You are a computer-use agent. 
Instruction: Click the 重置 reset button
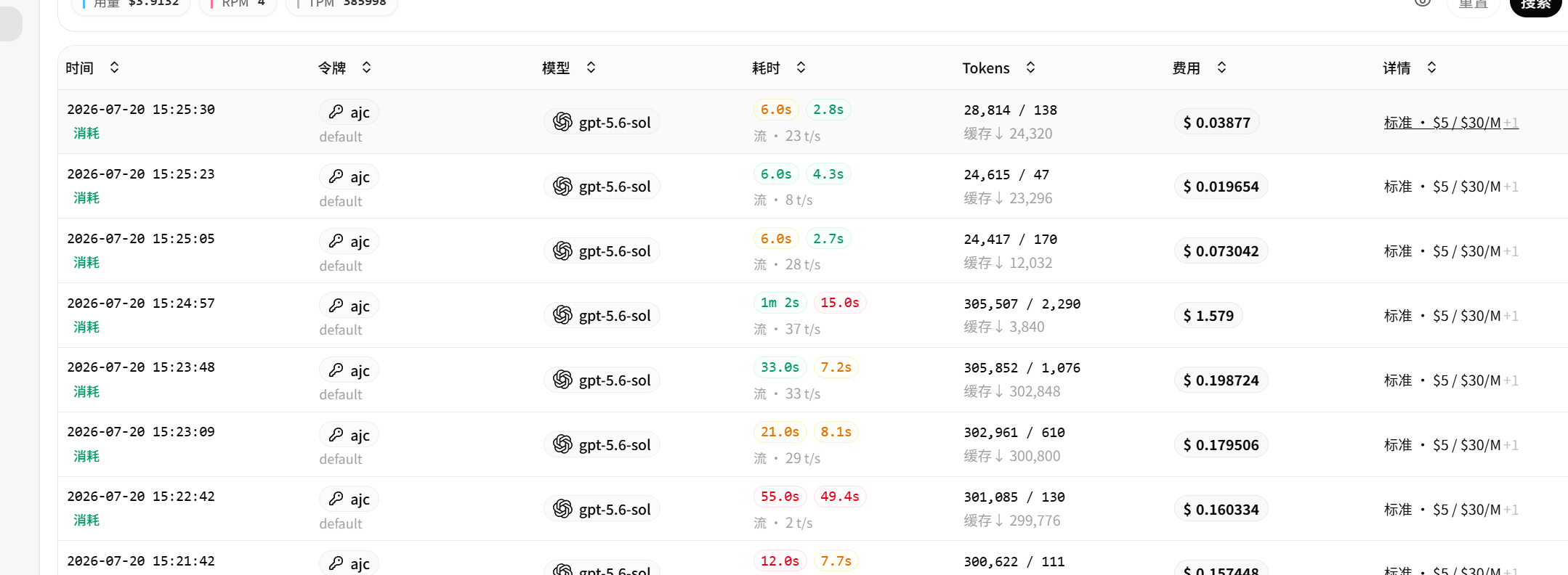pyautogui.click(x=1473, y=4)
